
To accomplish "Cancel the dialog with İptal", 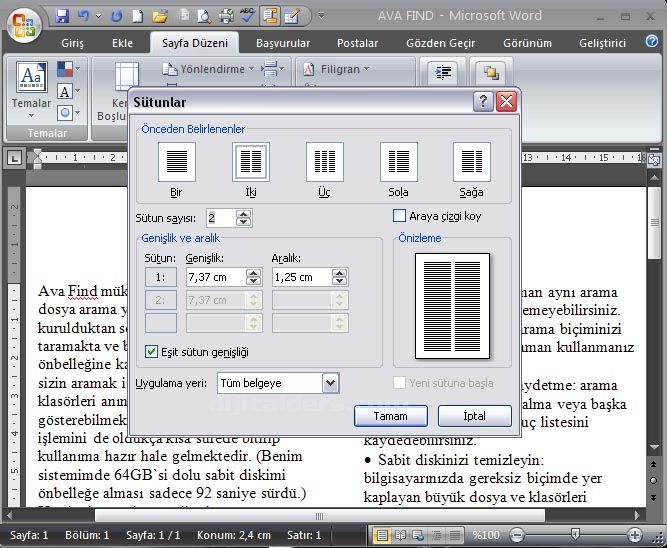I will [x=474, y=416].
